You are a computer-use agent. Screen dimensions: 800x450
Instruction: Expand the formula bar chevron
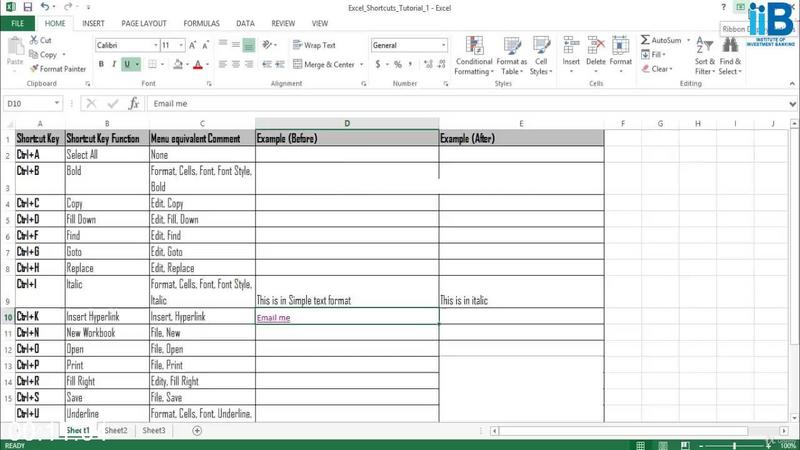click(792, 104)
